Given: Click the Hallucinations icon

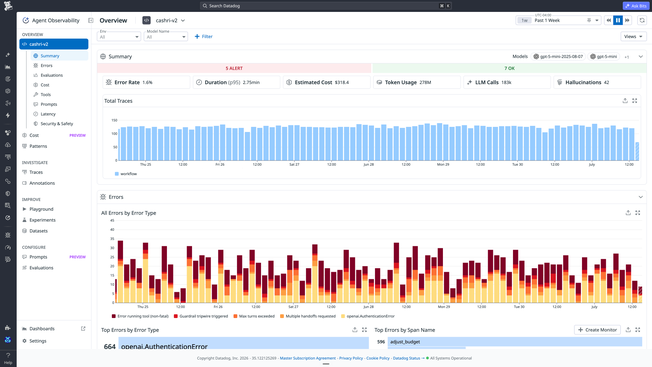Looking at the screenshot, I should click(560, 82).
